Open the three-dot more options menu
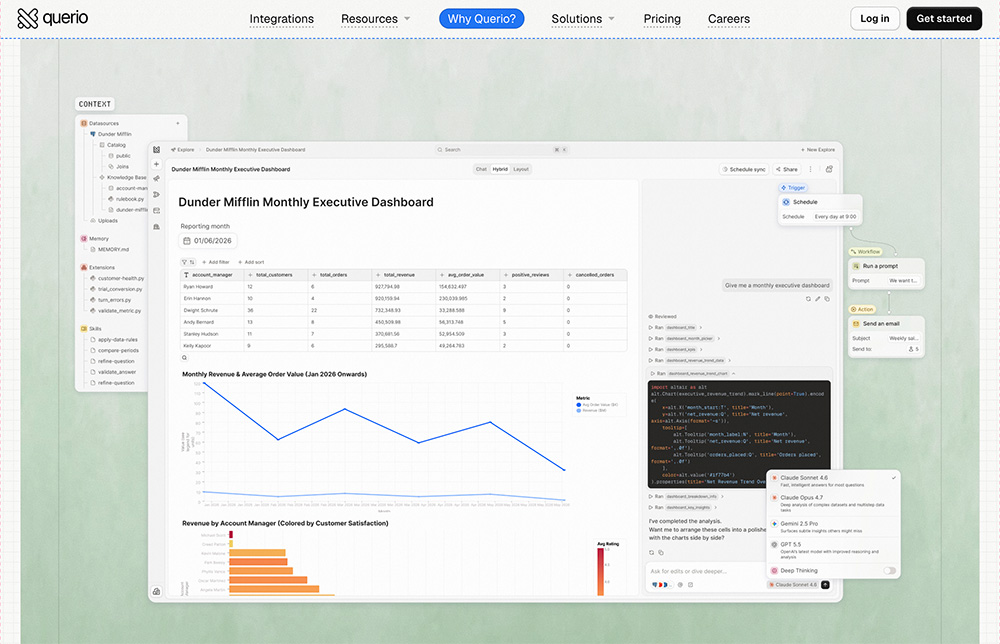 pyautogui.click(x=811, y=170)
